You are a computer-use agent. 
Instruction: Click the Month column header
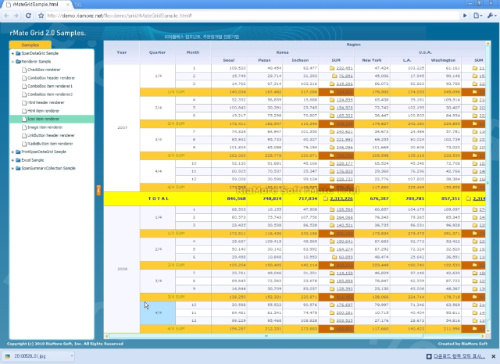click(193, 52)
